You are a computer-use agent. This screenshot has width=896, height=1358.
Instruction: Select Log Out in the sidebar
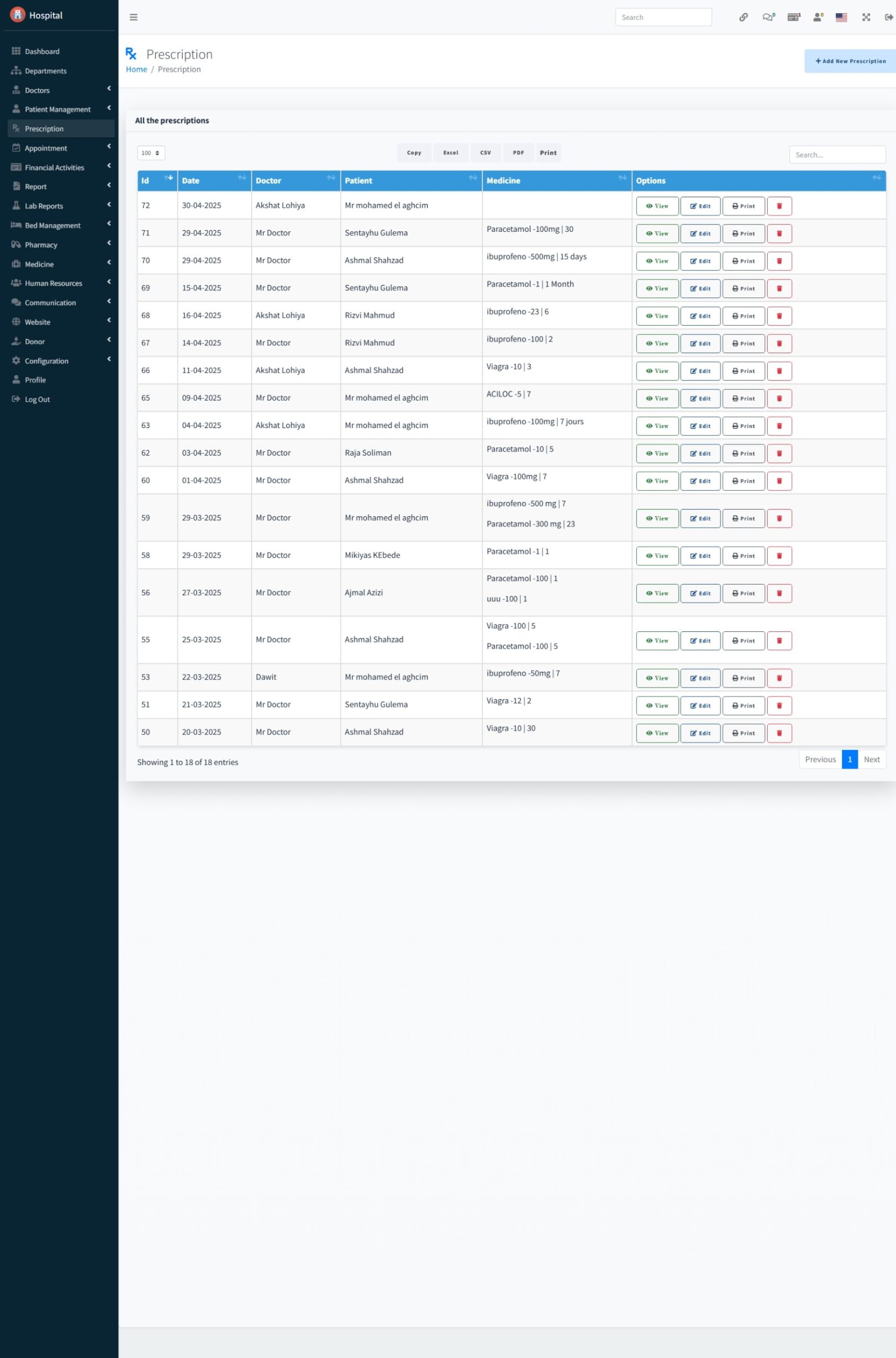click(x=61, y=399)
